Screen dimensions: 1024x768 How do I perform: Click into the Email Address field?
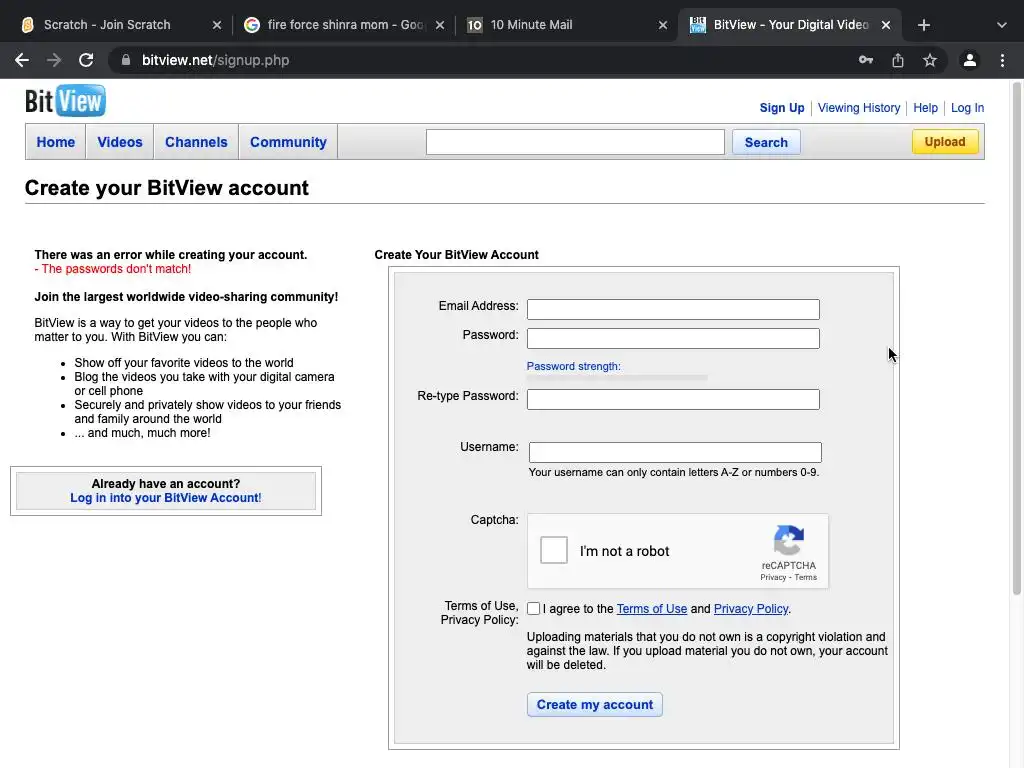click(673, 309)
